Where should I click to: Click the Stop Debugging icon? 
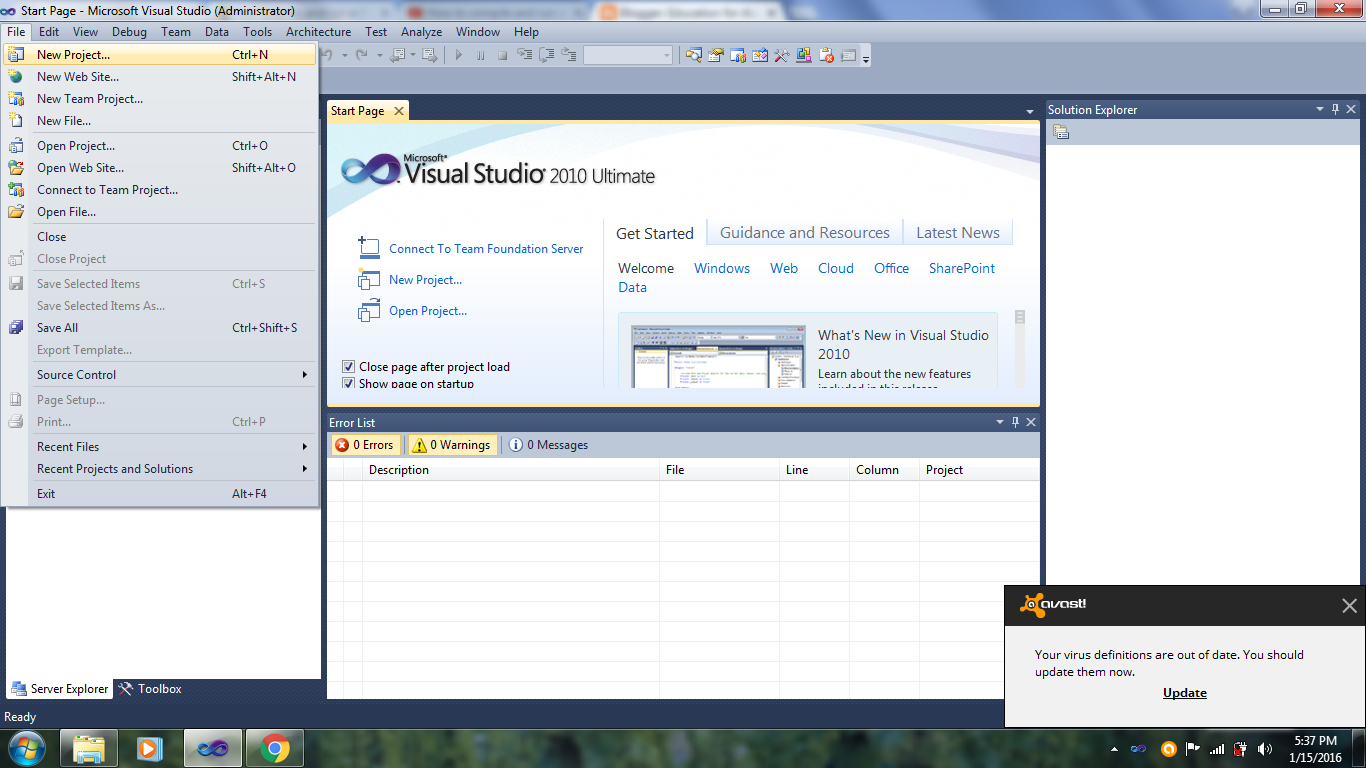click(x=502, y=56)
